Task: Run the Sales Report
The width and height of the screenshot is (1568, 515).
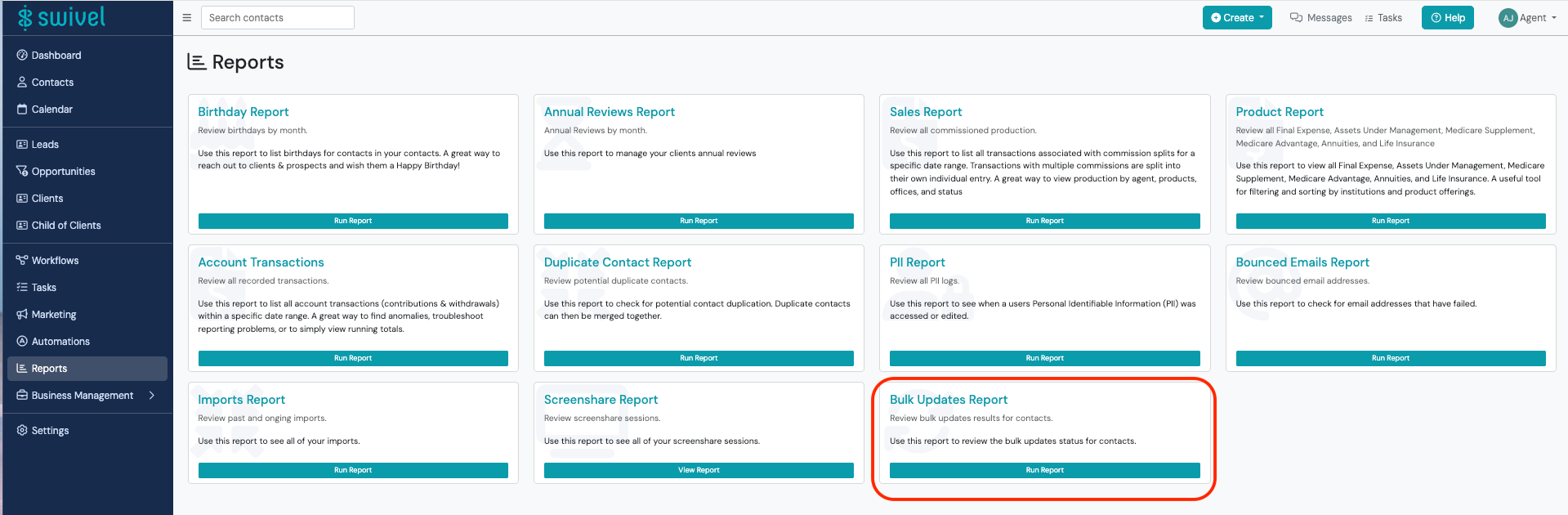Action: click(x=1044, y=221)
